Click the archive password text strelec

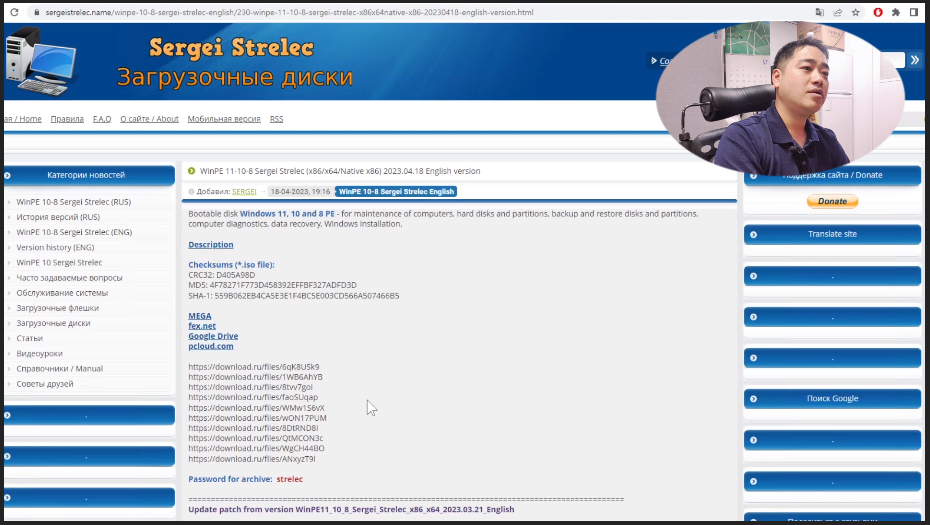point(289,479)
